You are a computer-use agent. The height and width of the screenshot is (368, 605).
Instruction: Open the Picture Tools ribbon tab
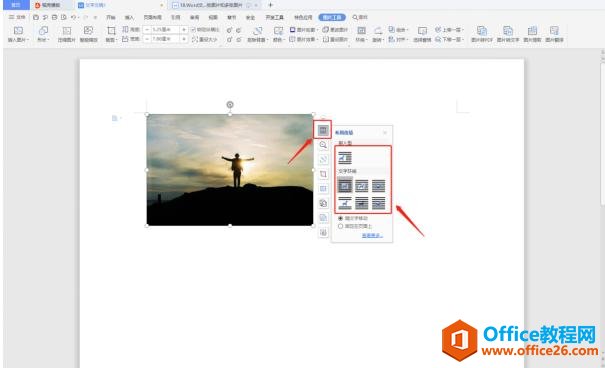332,17
